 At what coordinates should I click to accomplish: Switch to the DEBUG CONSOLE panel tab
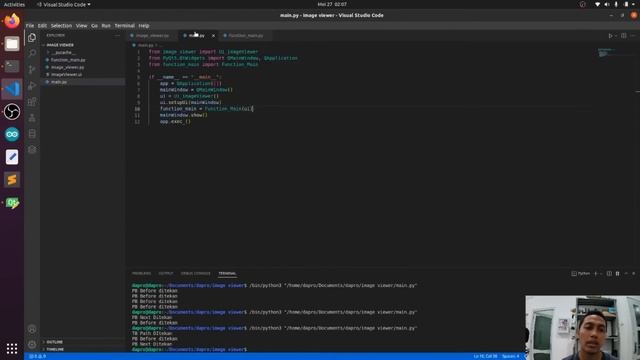pyautogui.click(x=196, y=273)
